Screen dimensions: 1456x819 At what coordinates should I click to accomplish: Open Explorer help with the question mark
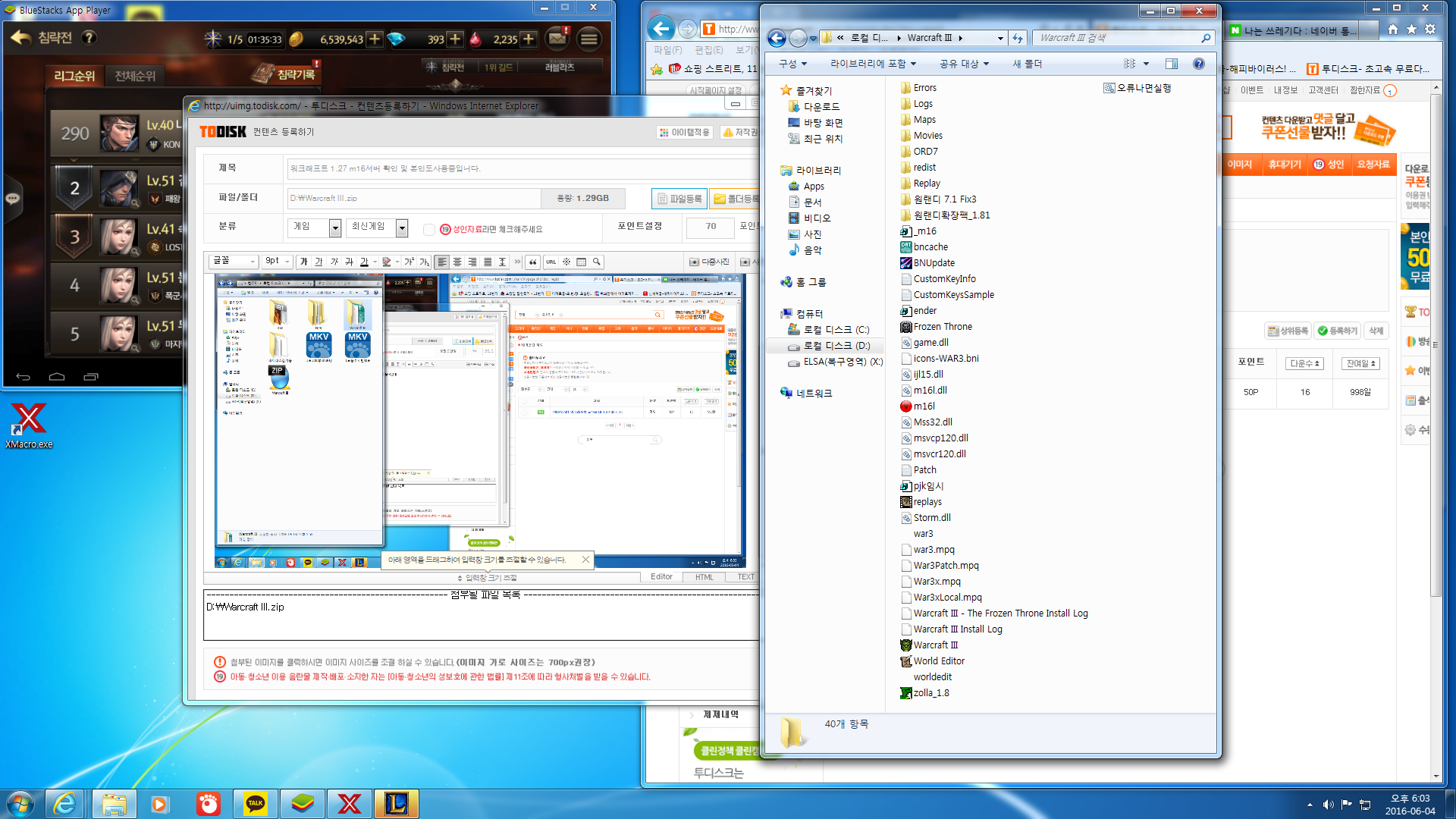pyautogui.click(x=1198, y=64)
